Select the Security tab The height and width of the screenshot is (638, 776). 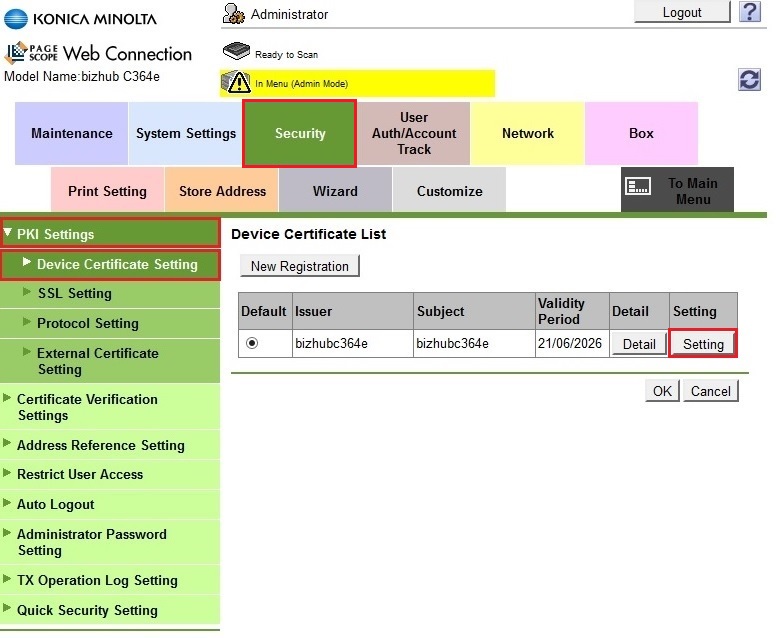(x=299, y=133)
